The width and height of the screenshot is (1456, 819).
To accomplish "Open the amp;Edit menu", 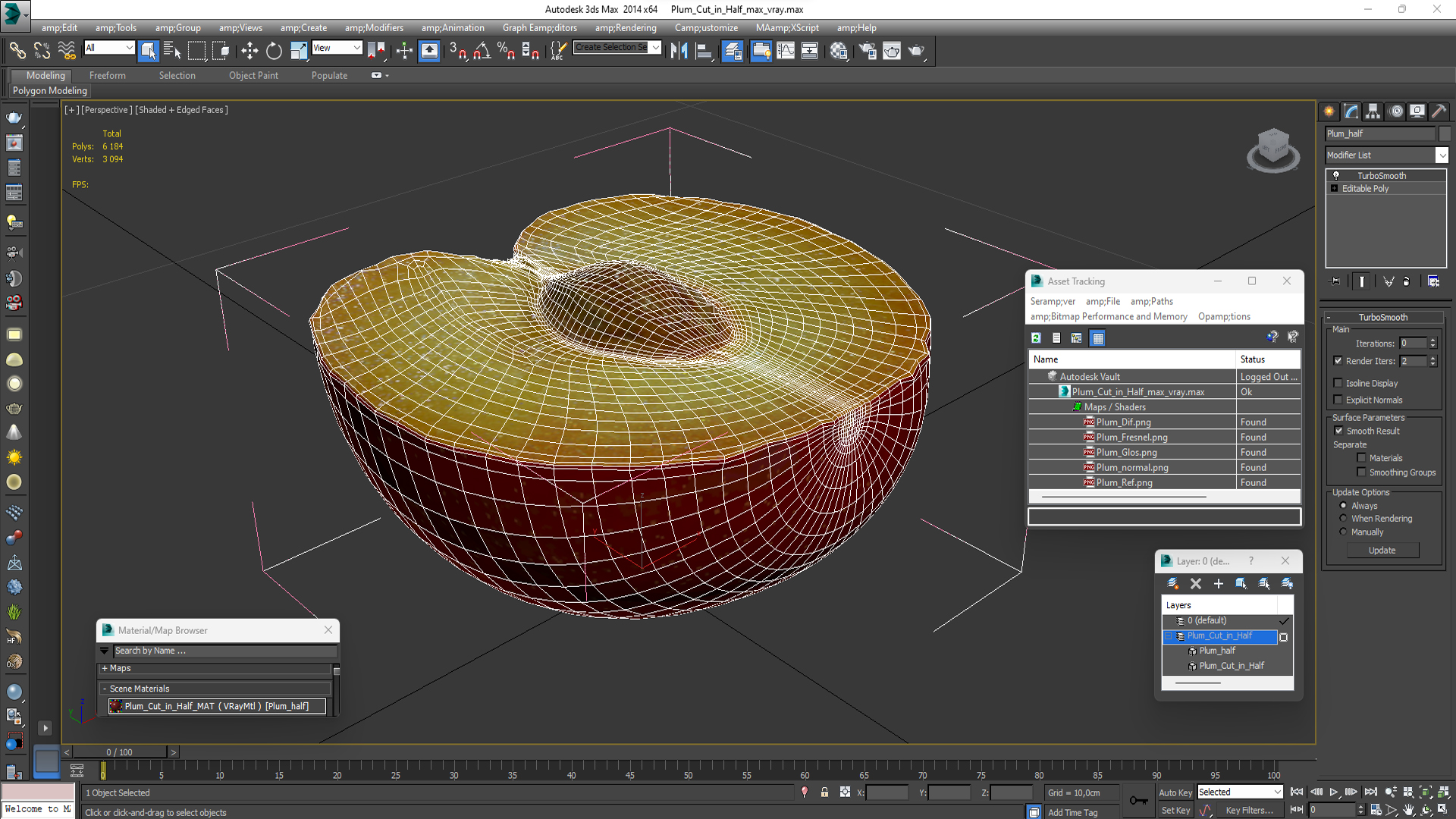I will click(x=59, y=28).
